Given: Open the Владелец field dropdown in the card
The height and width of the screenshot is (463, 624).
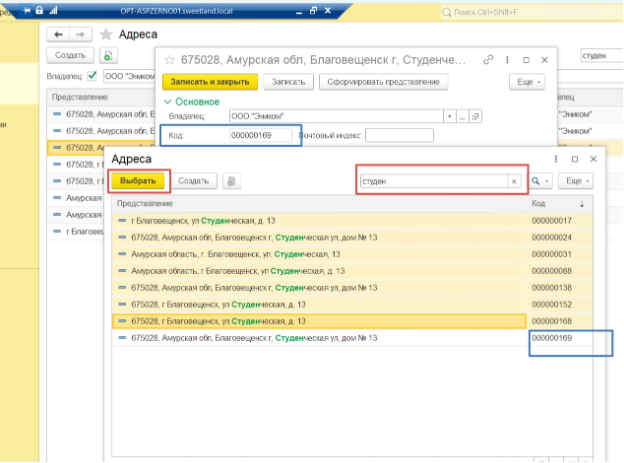Looking at the screenshot, I should point(451,116).
